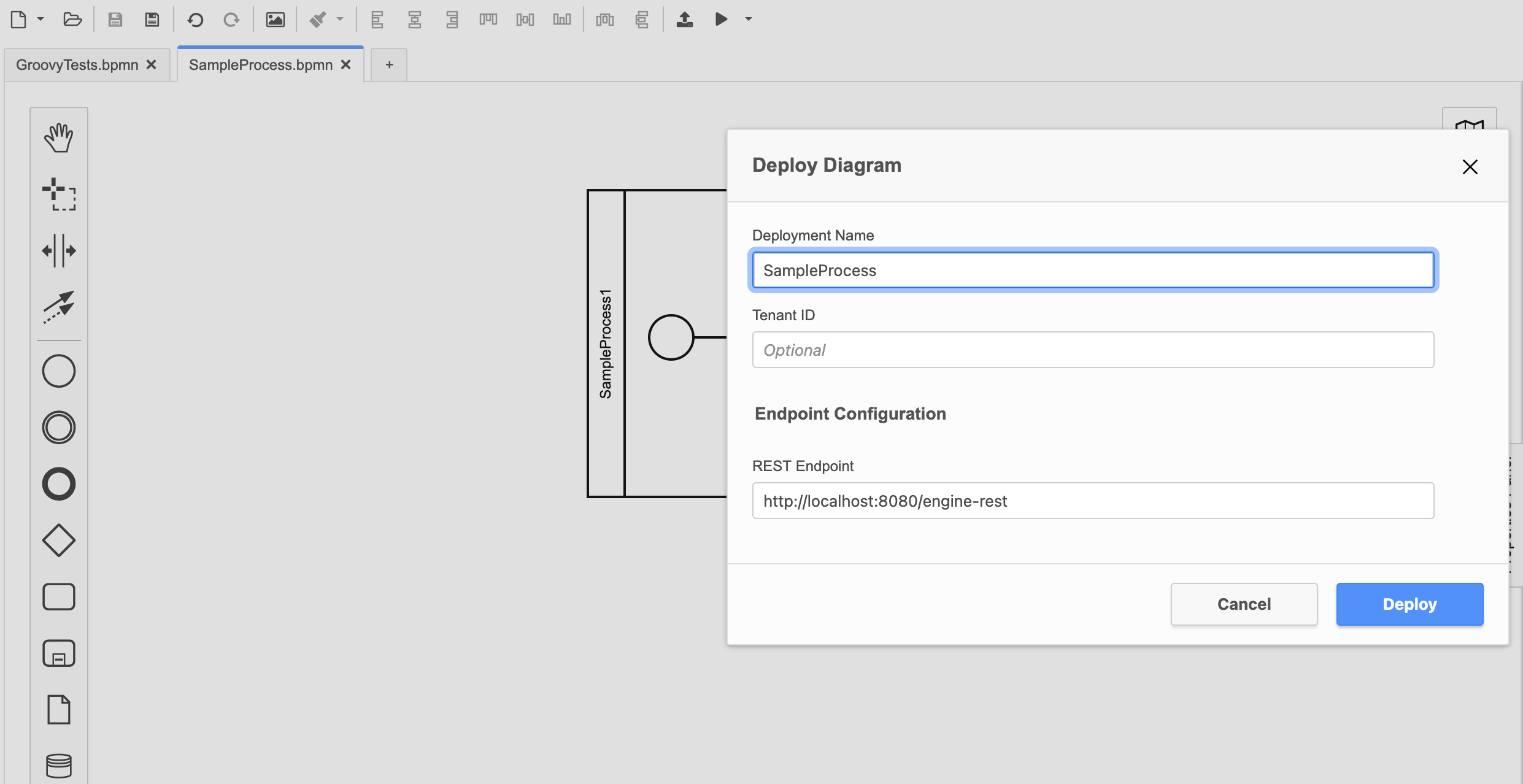Expand the run instance dropdown arrow
This screenshot has height=784, width=1523.
(x=749, y=20)
